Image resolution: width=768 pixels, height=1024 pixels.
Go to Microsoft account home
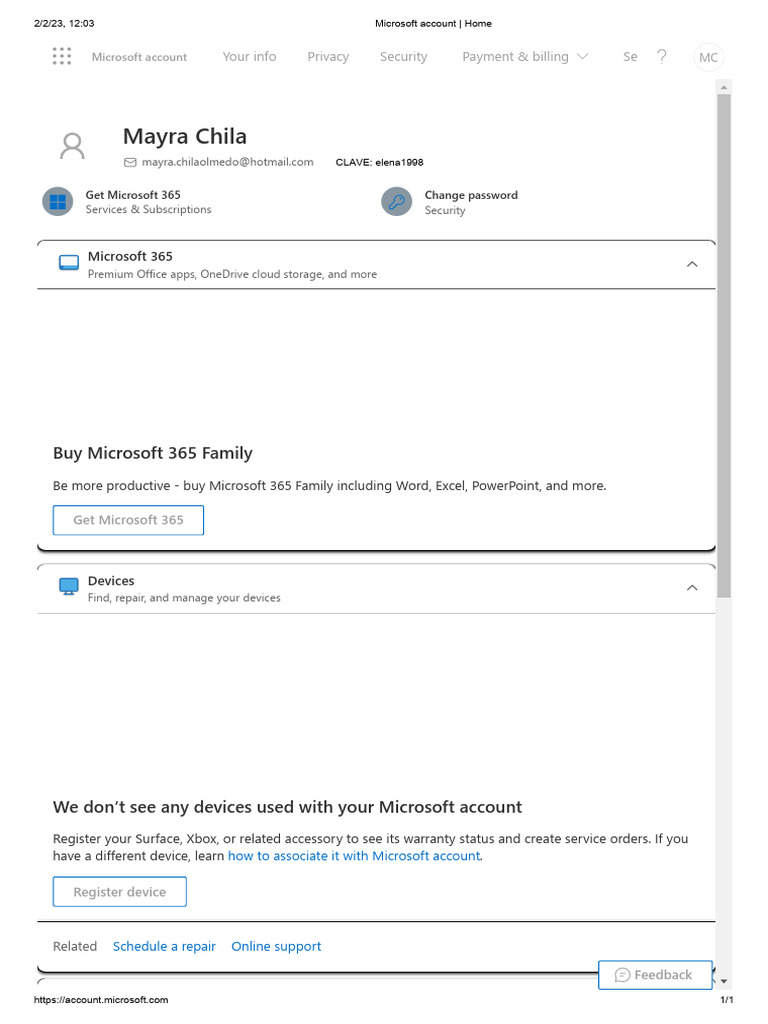click(x=139, y=57)
